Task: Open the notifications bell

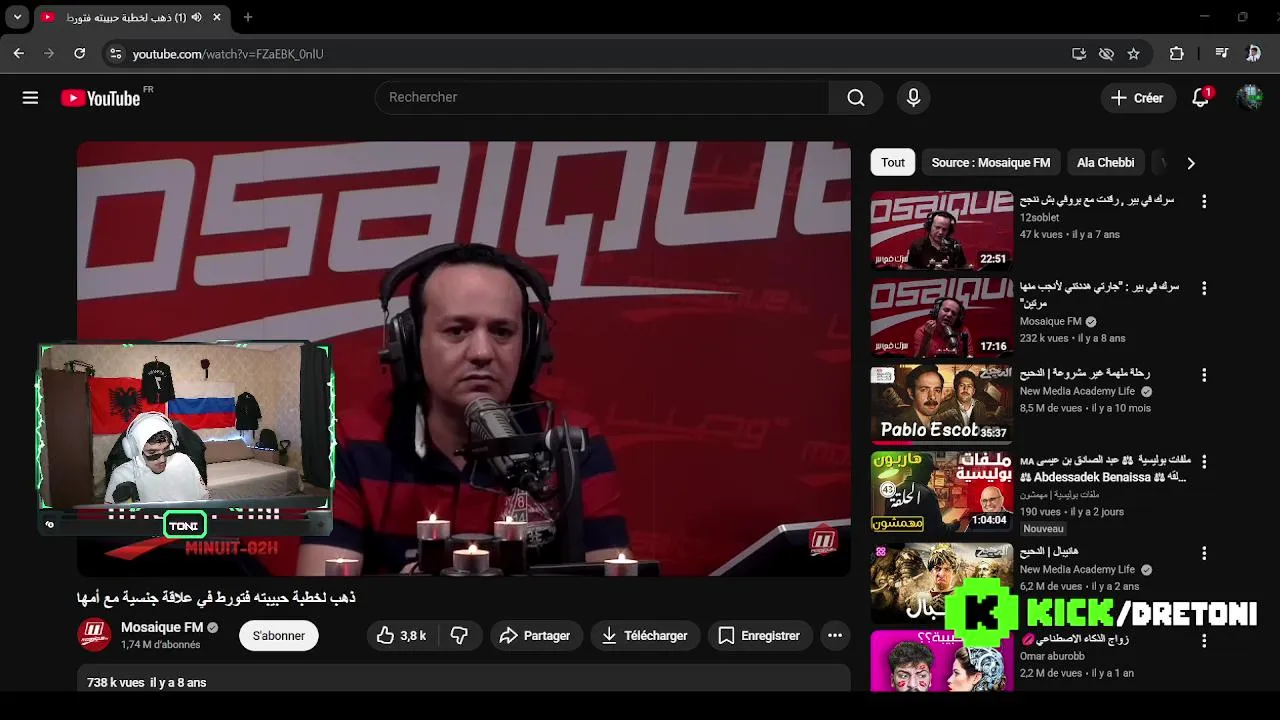Action: (1201, 98)
